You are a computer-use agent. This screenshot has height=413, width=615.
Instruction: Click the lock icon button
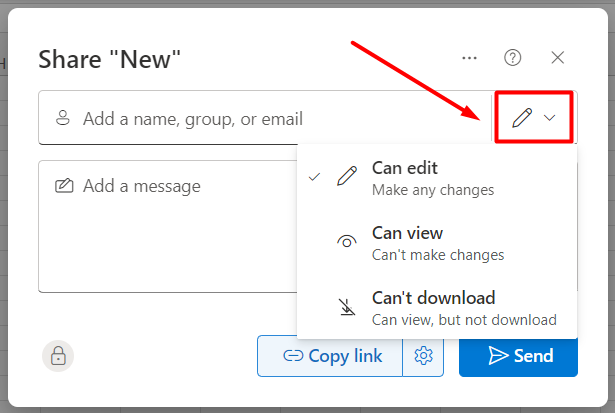58,356
